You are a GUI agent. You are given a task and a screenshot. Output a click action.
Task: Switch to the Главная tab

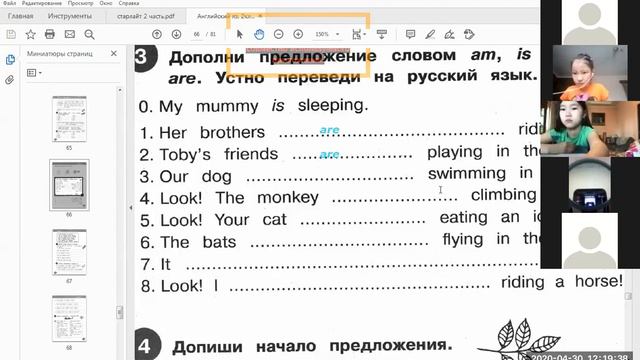point(20,16)
